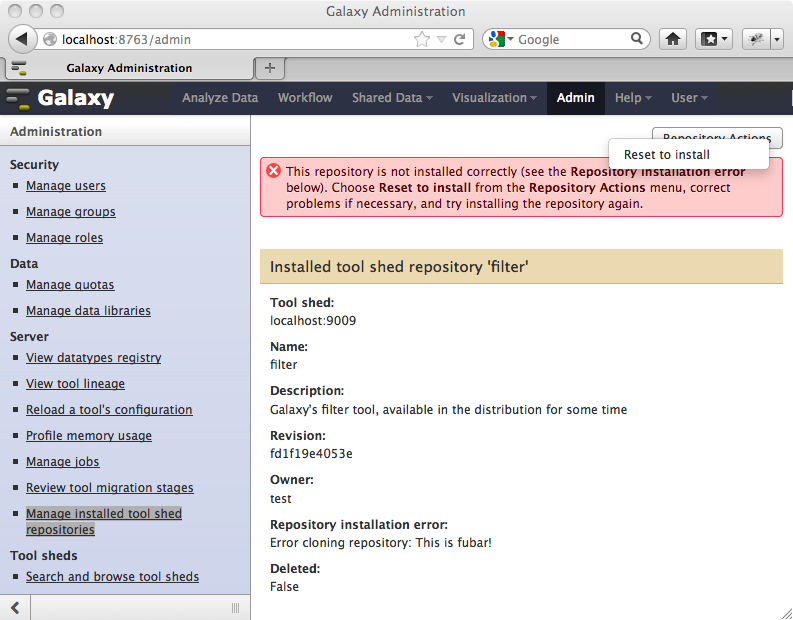This screenshot has width=793, height=620.
Task: Open the Visualization menu
Action: (x=494, y=98)
